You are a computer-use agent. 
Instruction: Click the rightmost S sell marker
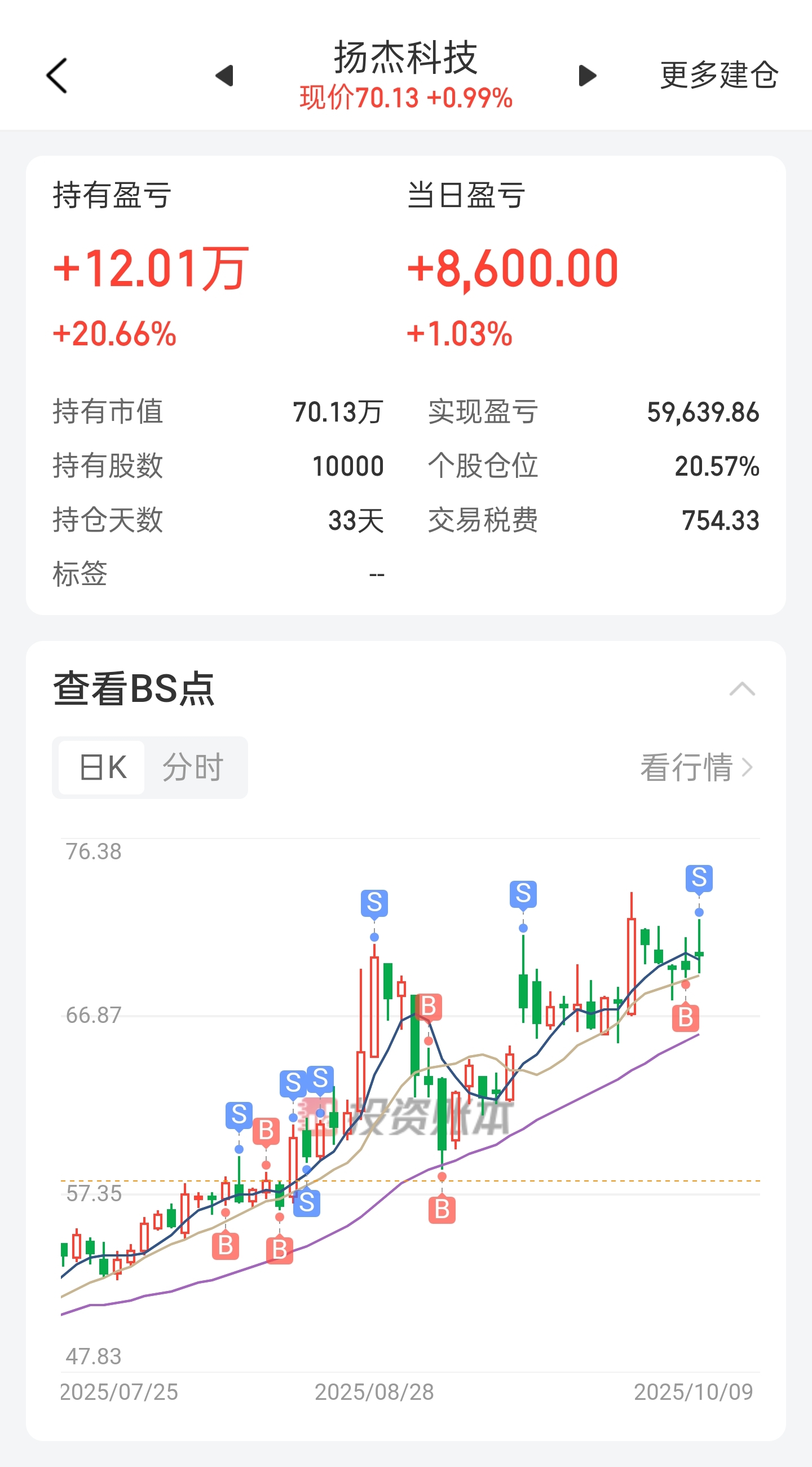click(699, 877)
